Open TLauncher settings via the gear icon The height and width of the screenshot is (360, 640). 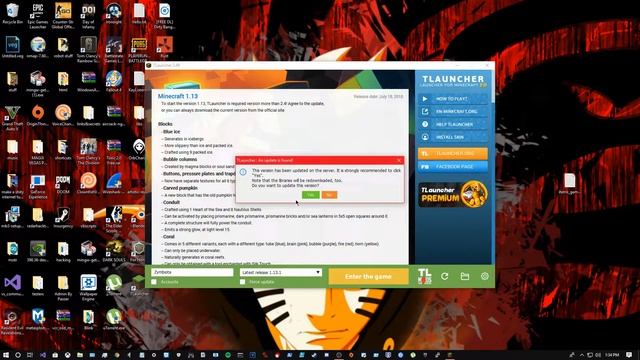tap(484, 276)
